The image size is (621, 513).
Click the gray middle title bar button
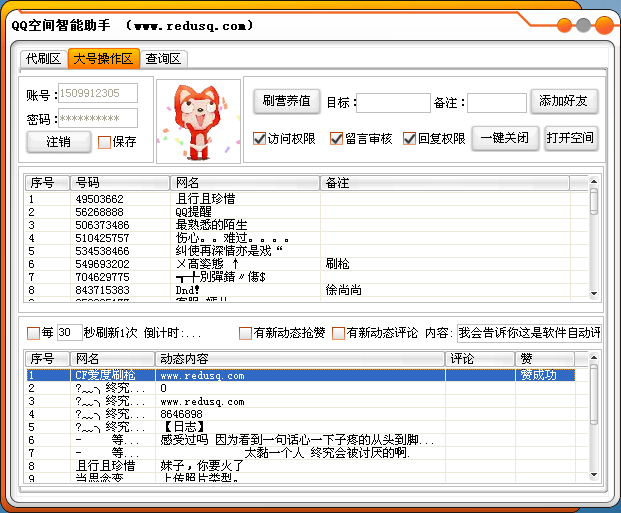(583, 26)
